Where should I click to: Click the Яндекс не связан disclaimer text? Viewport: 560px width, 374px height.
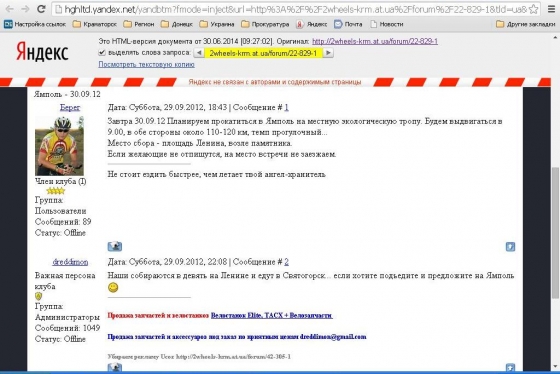275,82
